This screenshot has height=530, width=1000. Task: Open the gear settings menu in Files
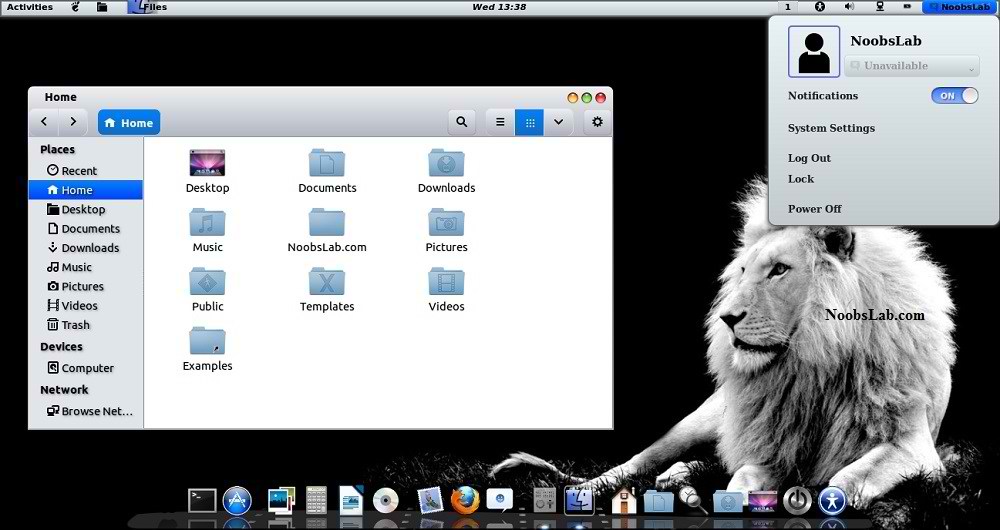pos(598,122)
